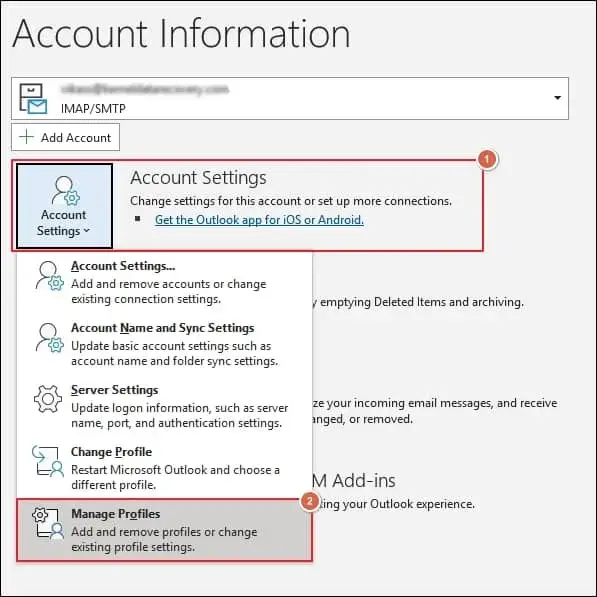This screenshot has width=597, height=597.
Task: Click the gear icon next to Server Settings
Action: [x=48, y=399]
